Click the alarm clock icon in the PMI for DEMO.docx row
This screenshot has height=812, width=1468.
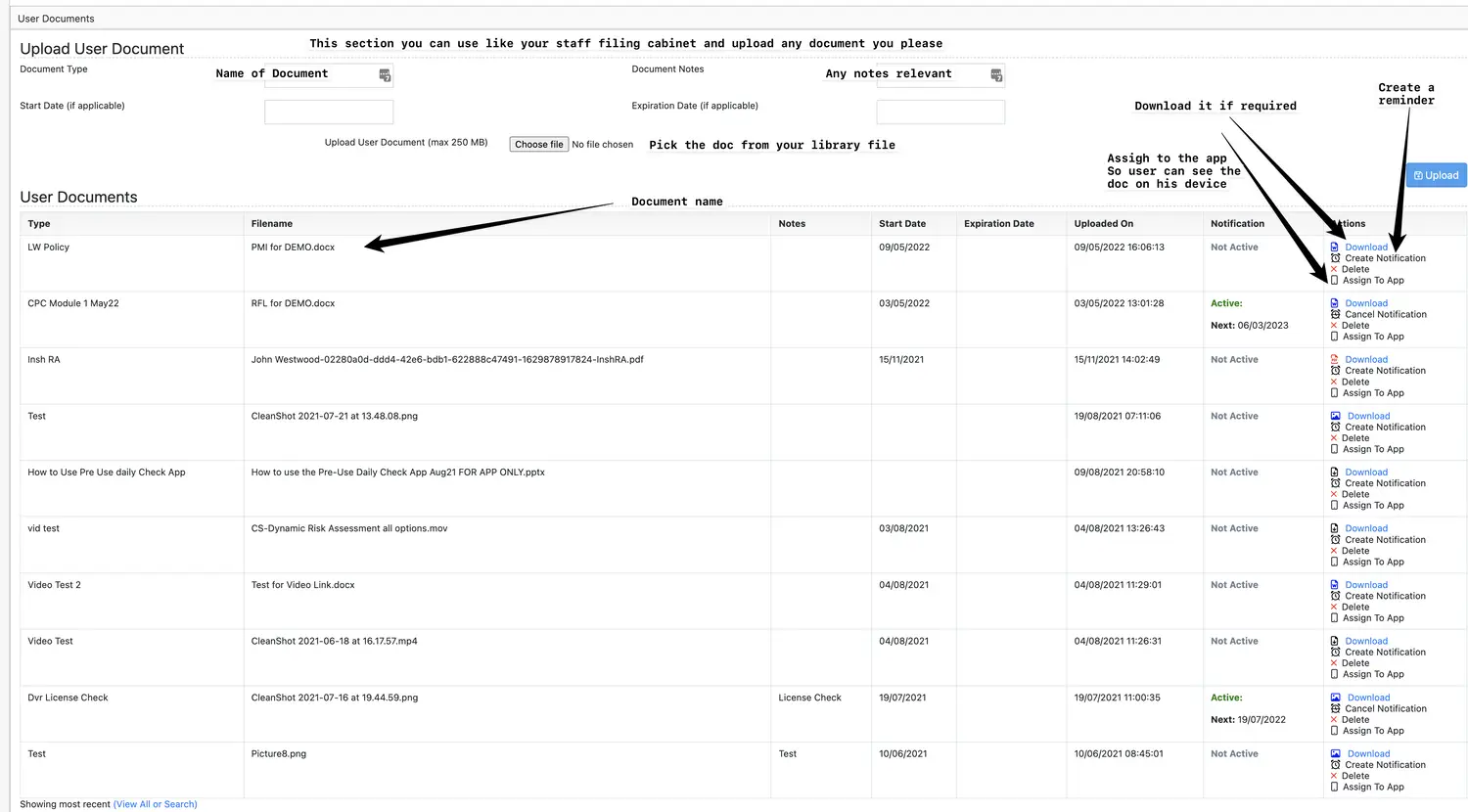pyautogui.click(x=1335, y=258)
